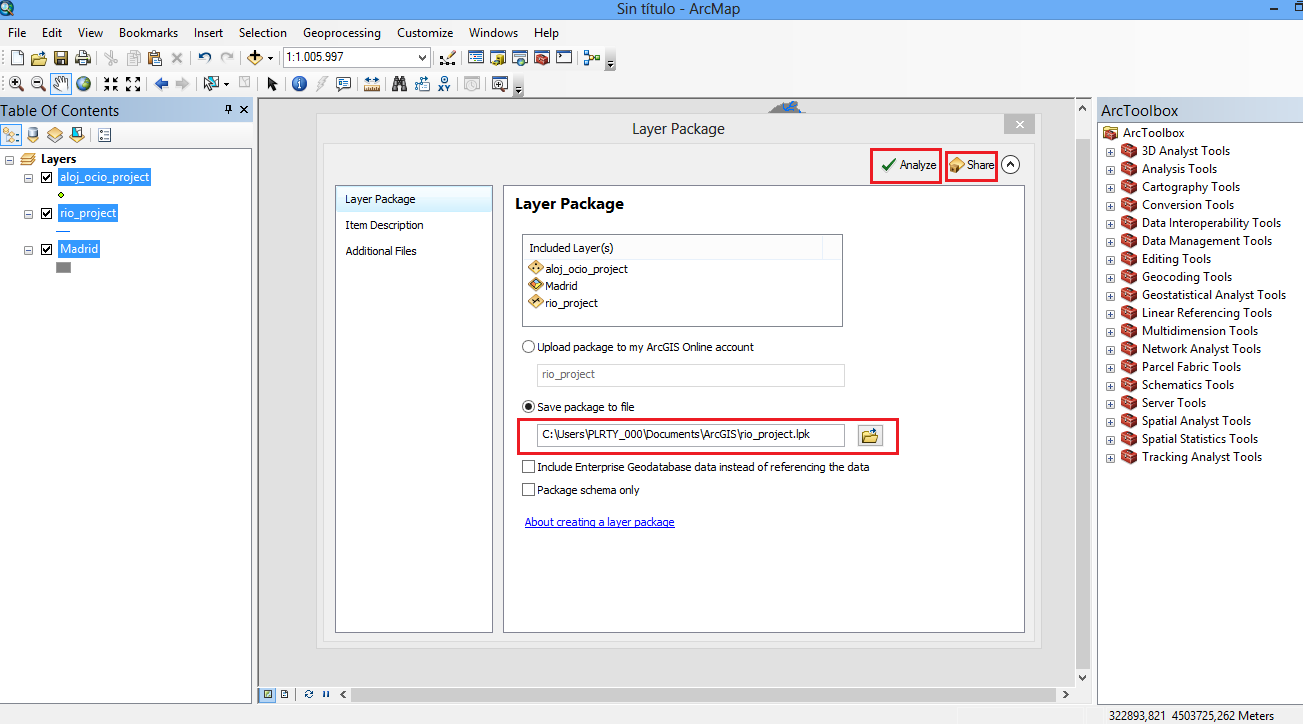1303x724 pixels.
Task: Open the Python window icon
Action: tap(564, 58)
